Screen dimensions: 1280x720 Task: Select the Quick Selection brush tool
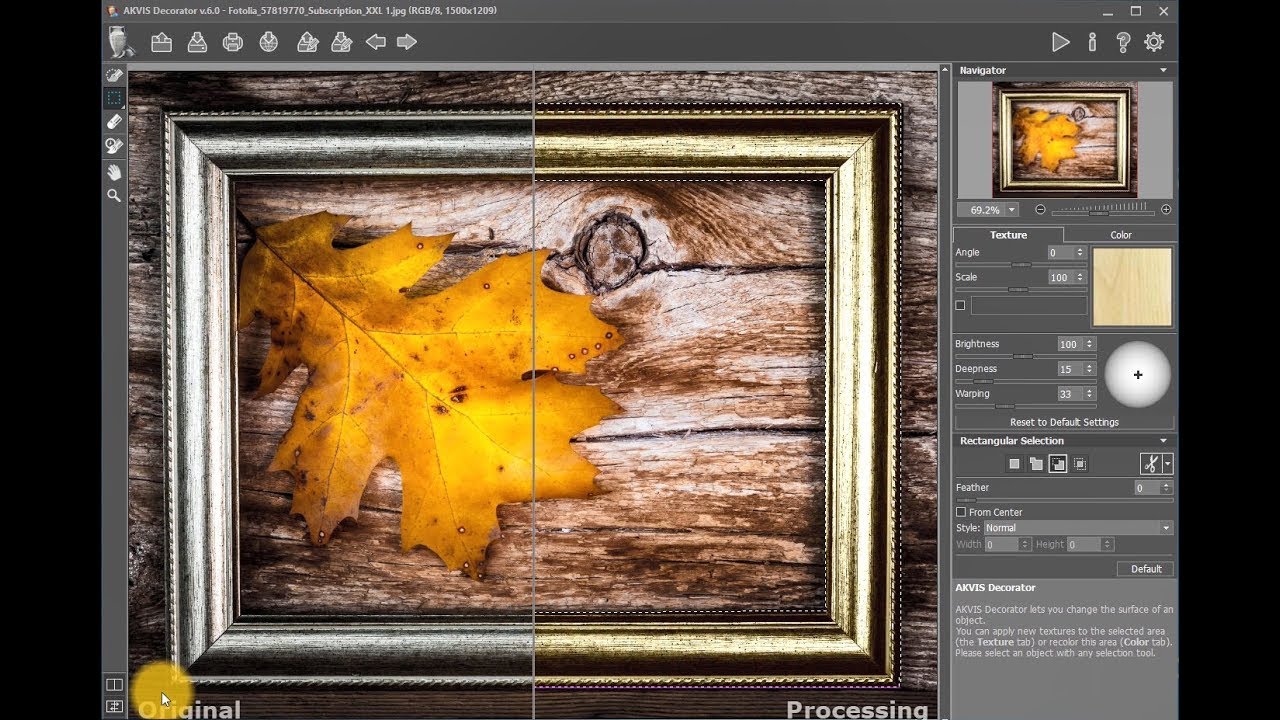pos(115,75)
